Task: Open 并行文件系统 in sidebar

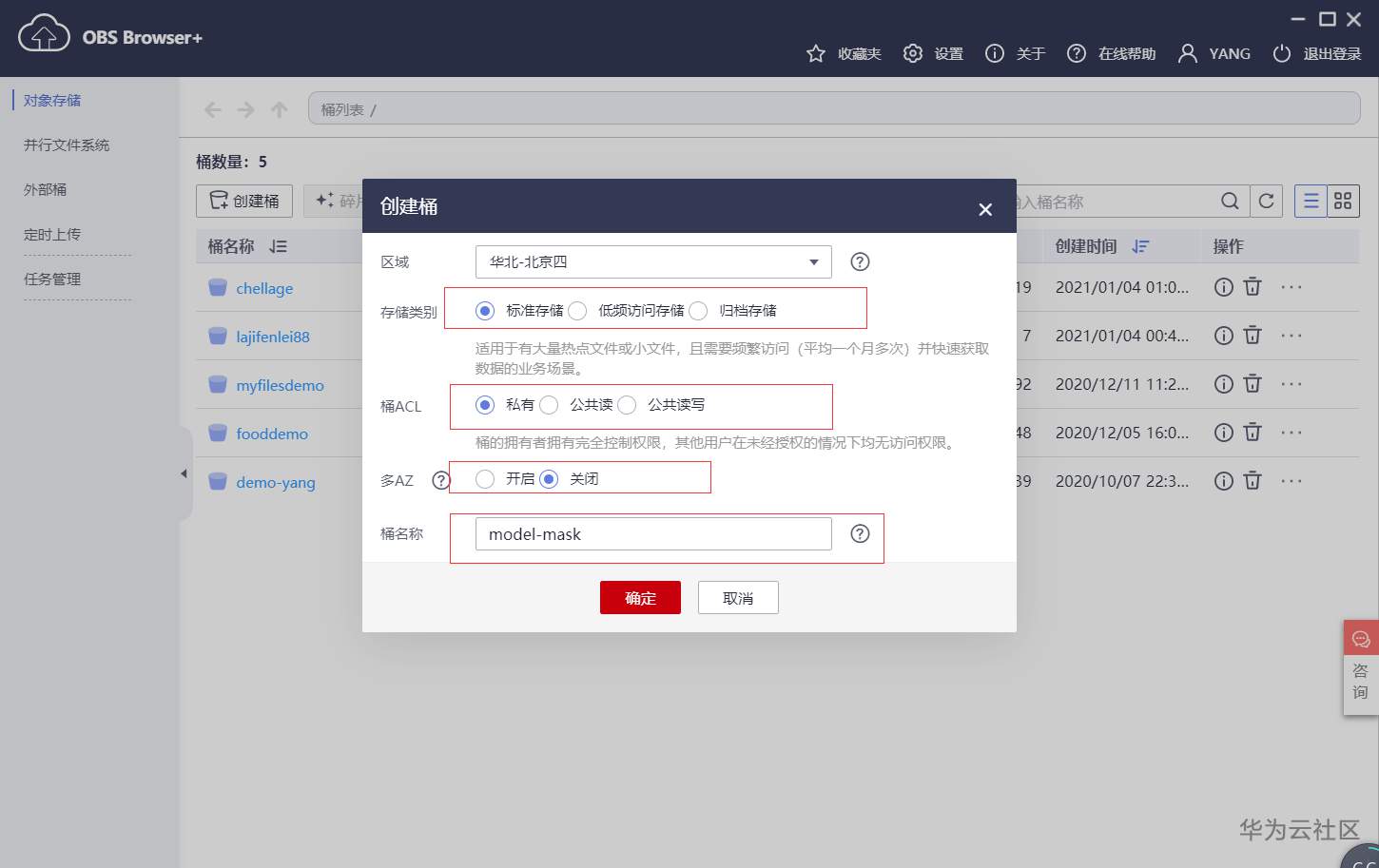Action: (x=67, y=145)
